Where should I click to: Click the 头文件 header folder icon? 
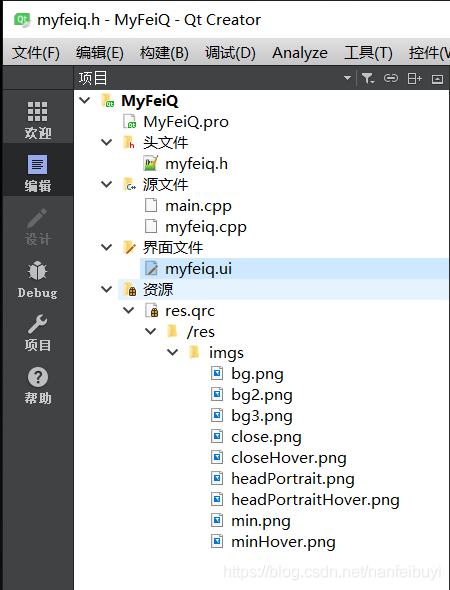coord(129,143)
